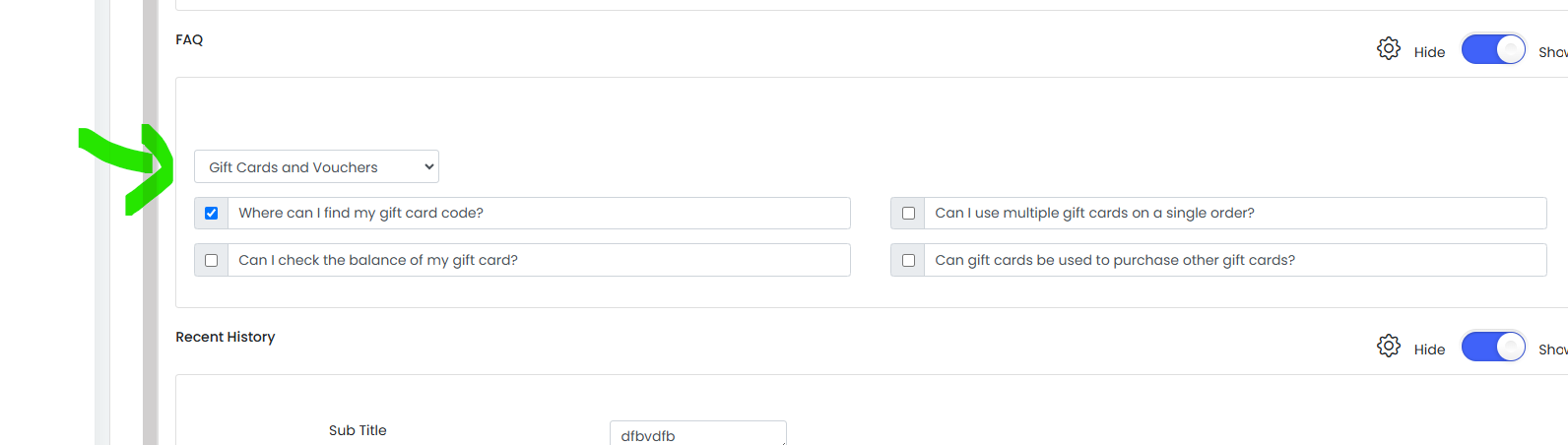The height and width of the screenshot is (445, 1568).
Task: Check 'Can gift cards be used to purchase' box
Action: pyautogui.click(x=908, y=260)
